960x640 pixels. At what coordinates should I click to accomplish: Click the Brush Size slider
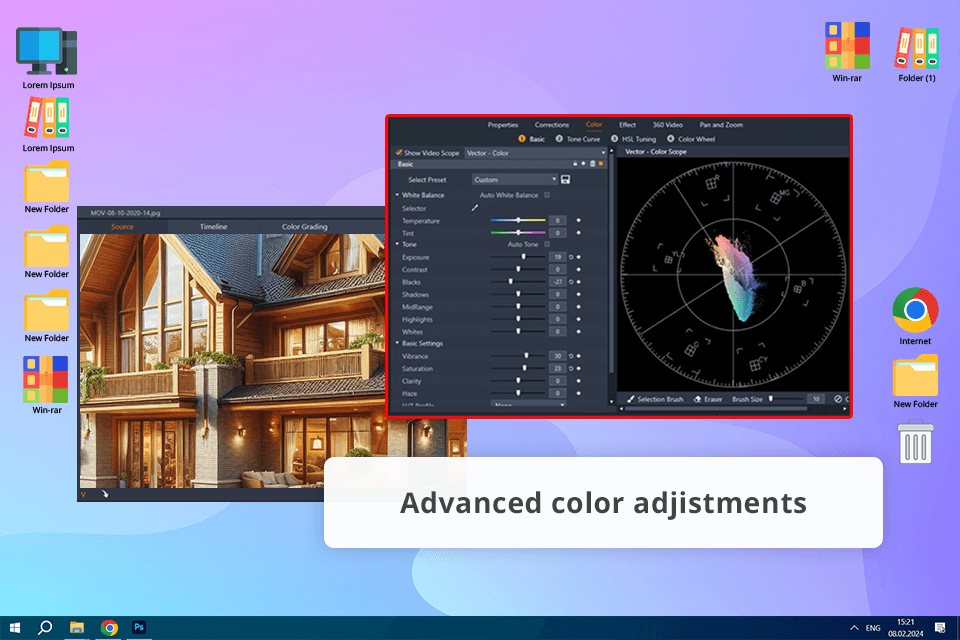tap(786, 399)
